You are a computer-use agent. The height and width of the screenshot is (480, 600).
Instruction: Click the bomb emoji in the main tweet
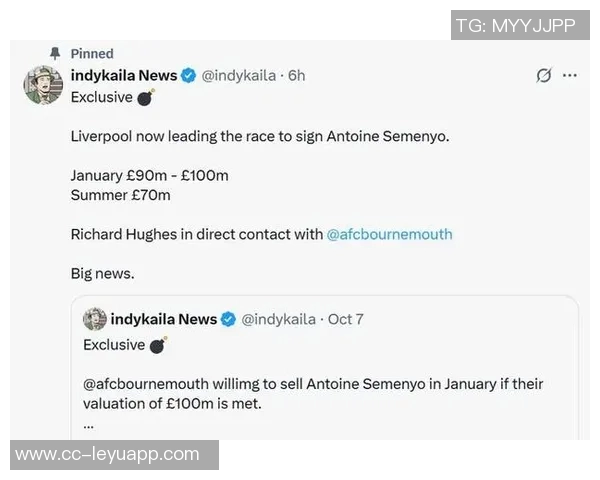pos(146,98)
